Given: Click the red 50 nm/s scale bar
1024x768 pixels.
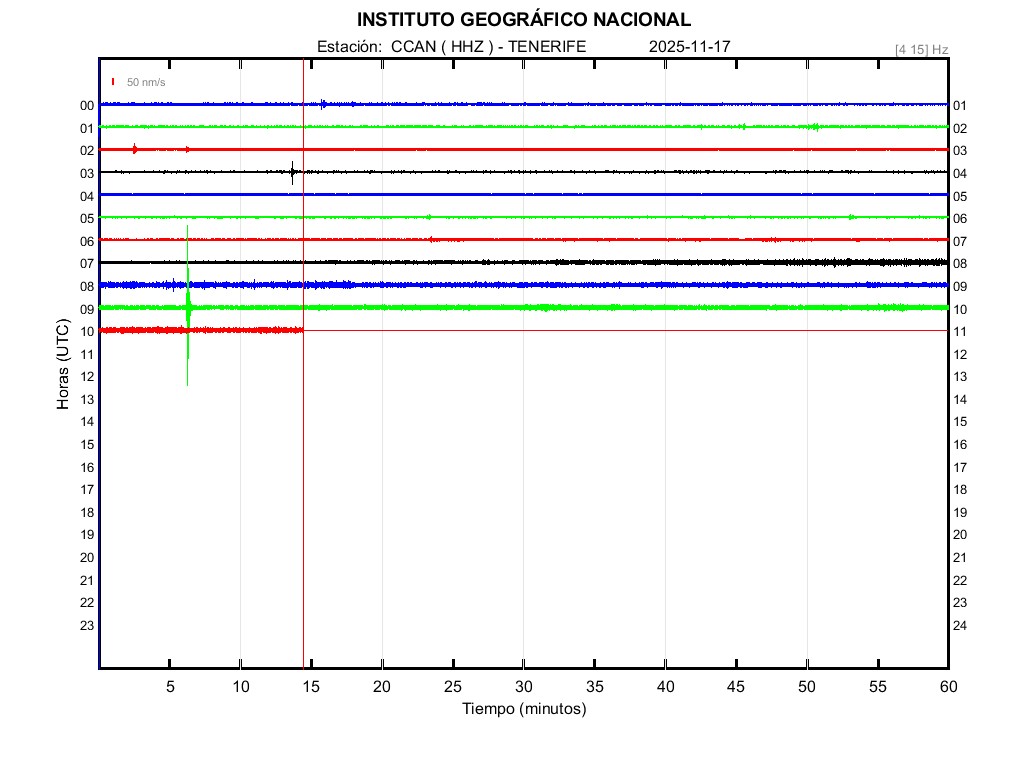Looking at the screenshot, I should point(113,82).
